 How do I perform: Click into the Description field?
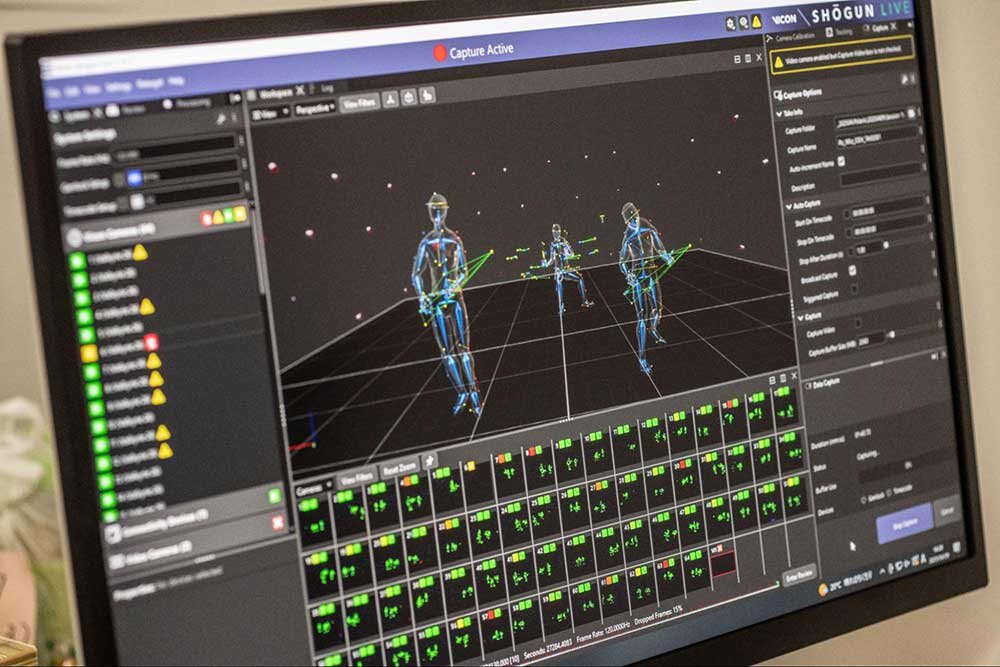pos(881,175)
